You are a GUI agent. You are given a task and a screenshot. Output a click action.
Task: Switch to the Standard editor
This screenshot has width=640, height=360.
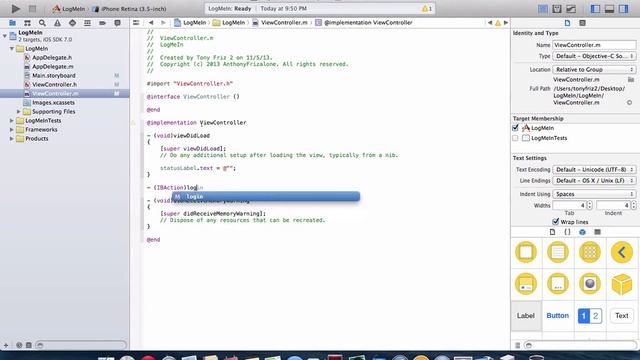[x=543, y=9]
